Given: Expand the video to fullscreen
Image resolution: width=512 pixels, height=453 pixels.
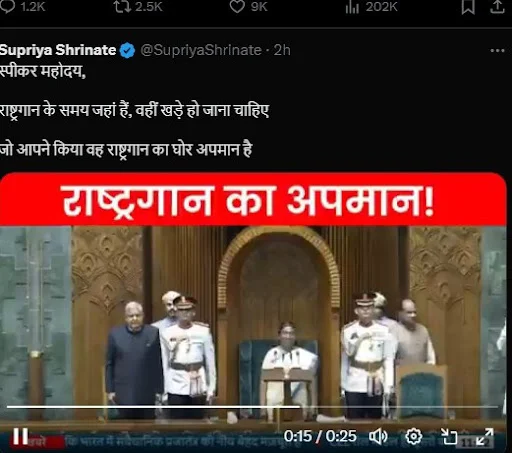Looking at the screenshot, I should click(x=485, y=436).
